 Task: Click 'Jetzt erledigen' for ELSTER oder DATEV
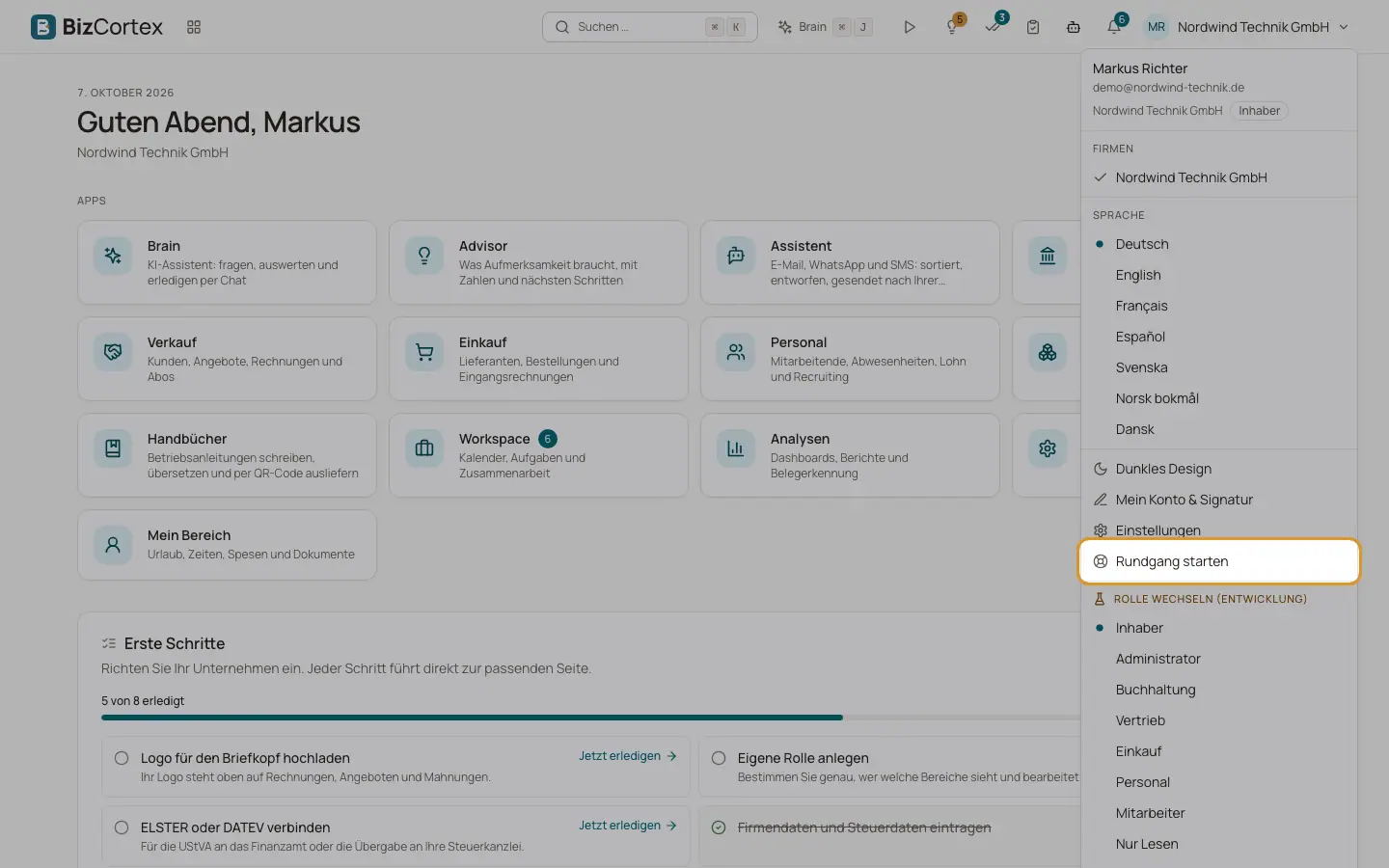[x=628, y=826]
